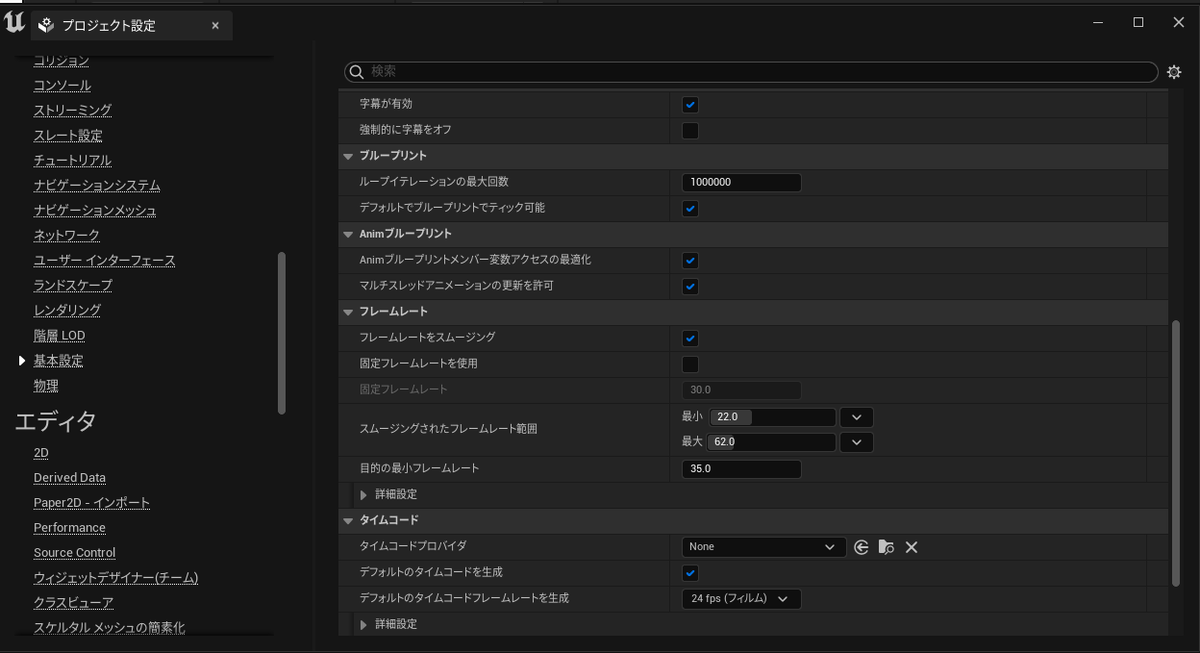Click the project settings tab icon
This screenshot has height=653, width=1200.
tap(46, 26)
